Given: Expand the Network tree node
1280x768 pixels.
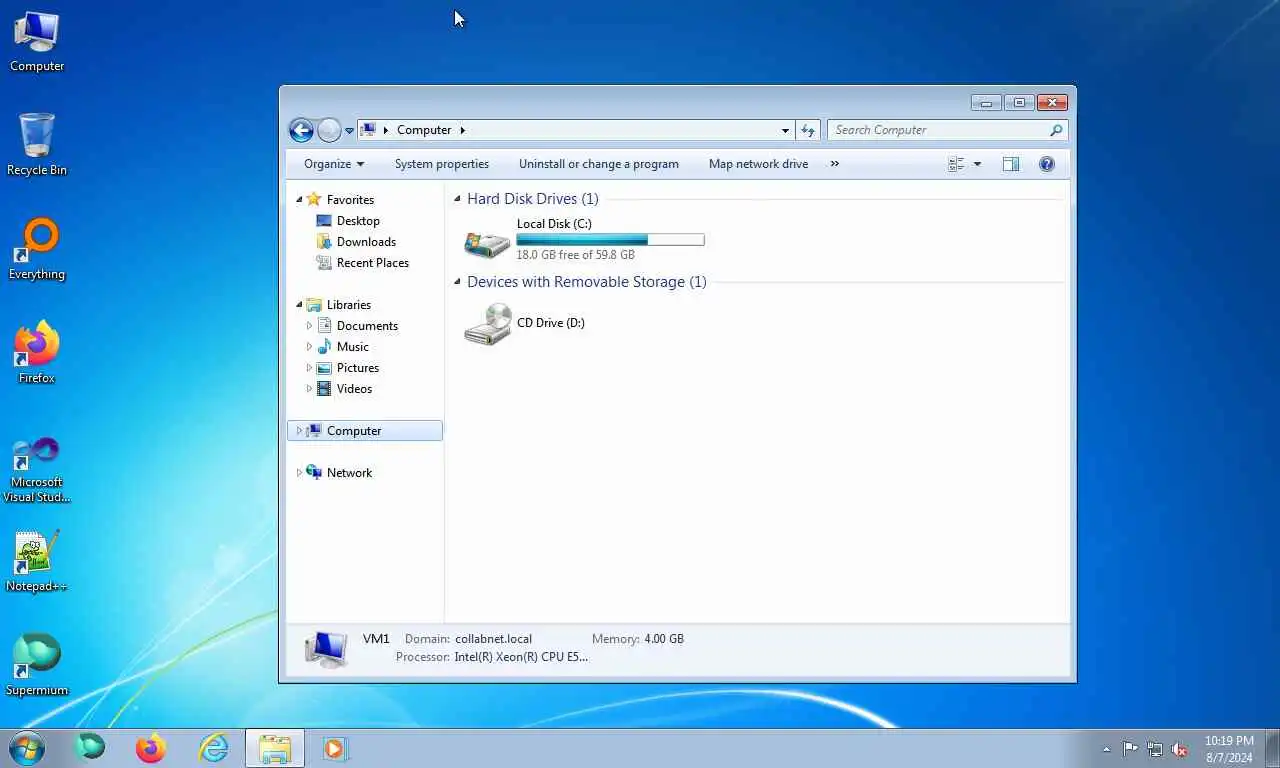Looking at the screenshot, I should [299, 473].
